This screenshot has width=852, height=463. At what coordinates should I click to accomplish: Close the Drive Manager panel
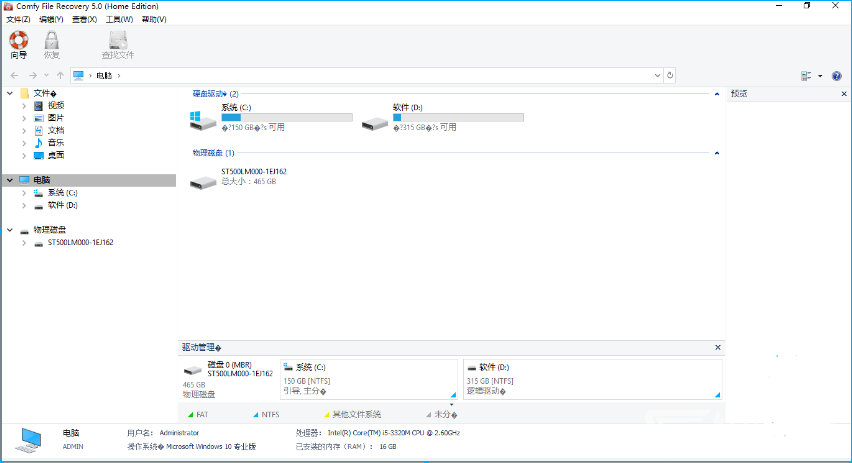coord(718,347)
